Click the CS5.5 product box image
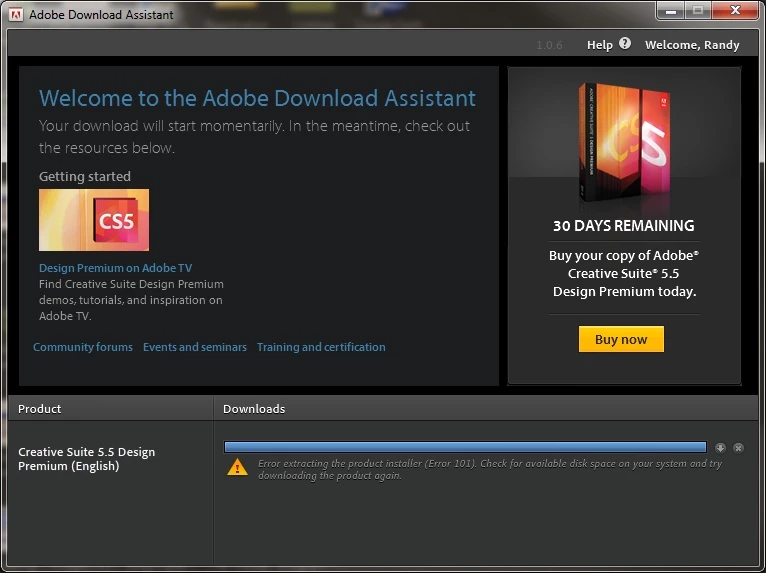Screen dimensions: 766x573 click(x=624, y=143)
